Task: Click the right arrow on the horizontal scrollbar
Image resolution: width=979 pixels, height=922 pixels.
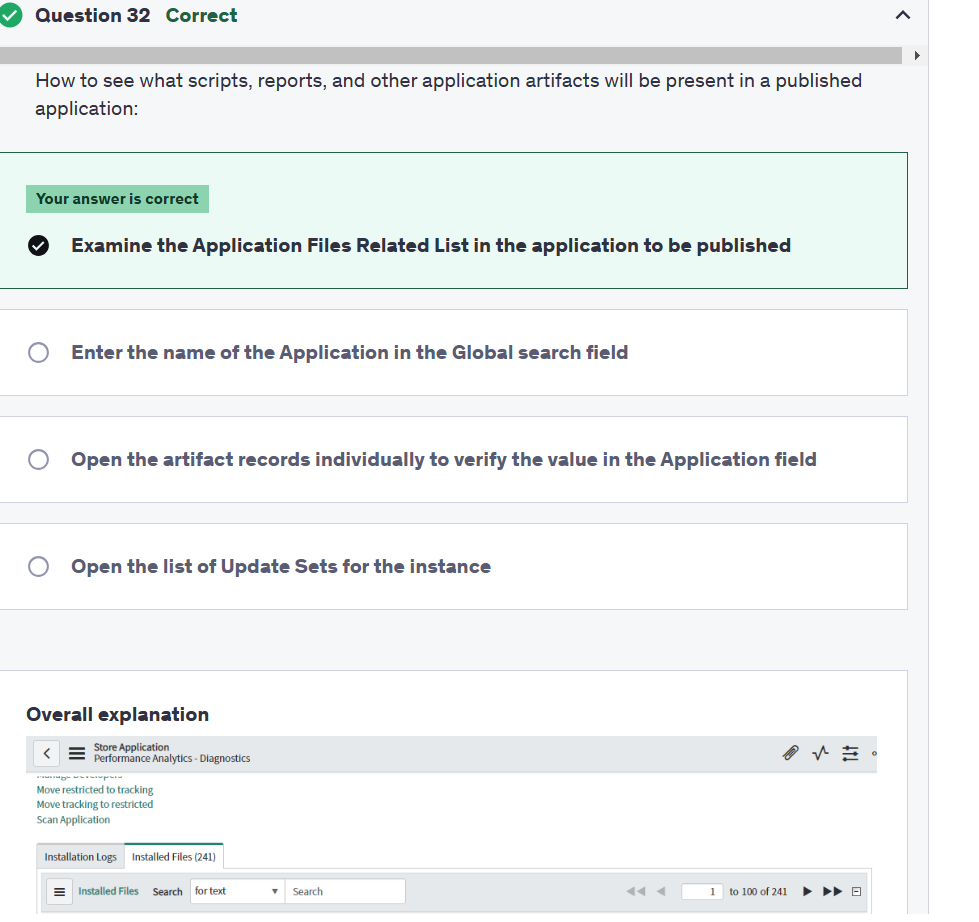Action: (x=917, y=56)
